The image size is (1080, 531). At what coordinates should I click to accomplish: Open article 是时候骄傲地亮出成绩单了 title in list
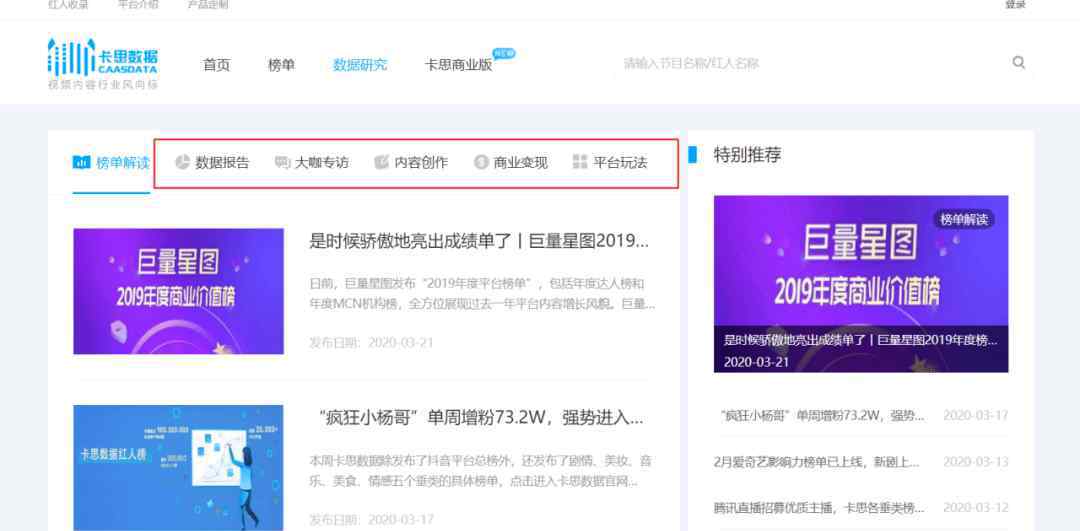point(479,241)
